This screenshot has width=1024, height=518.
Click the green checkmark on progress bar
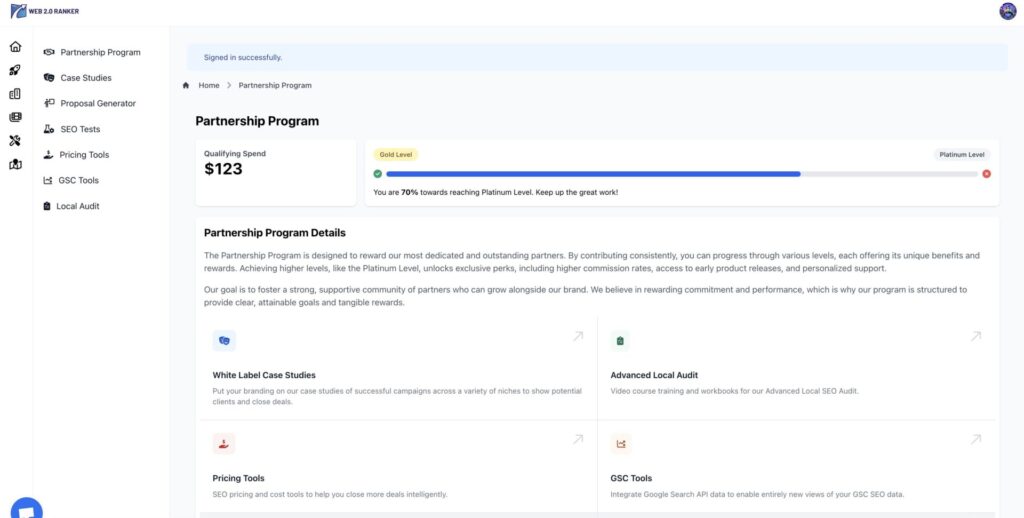(x=378, y=174)
